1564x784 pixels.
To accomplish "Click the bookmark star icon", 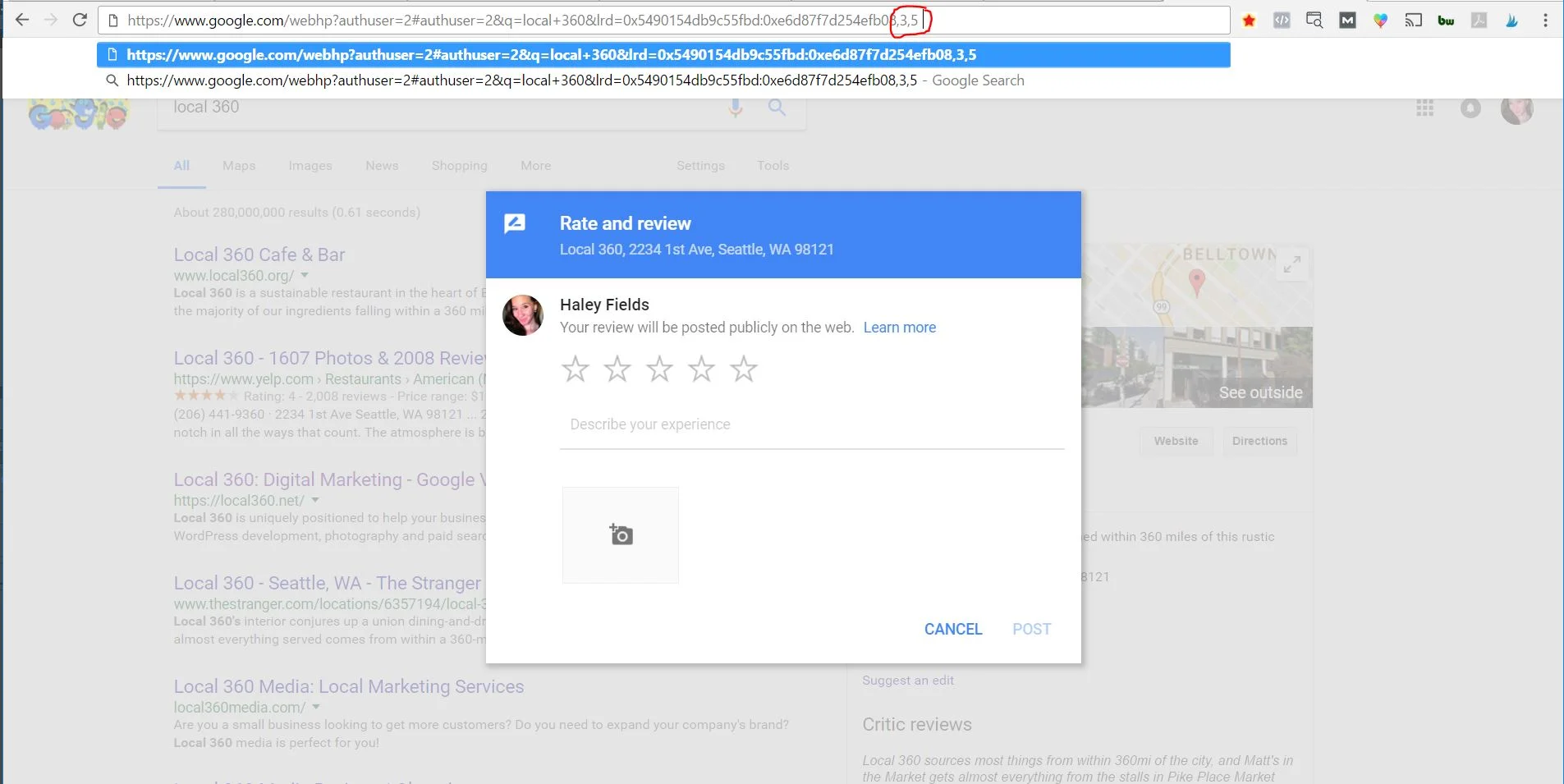I will (x=1249, y=21).
